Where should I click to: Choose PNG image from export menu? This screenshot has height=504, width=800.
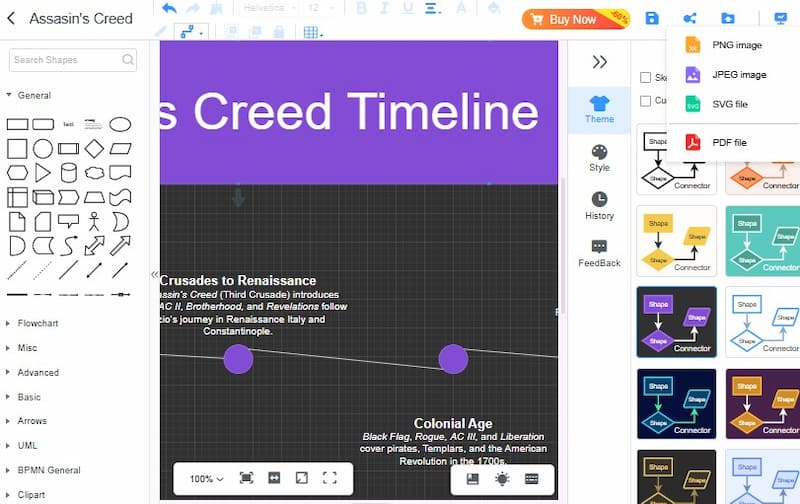736,45
